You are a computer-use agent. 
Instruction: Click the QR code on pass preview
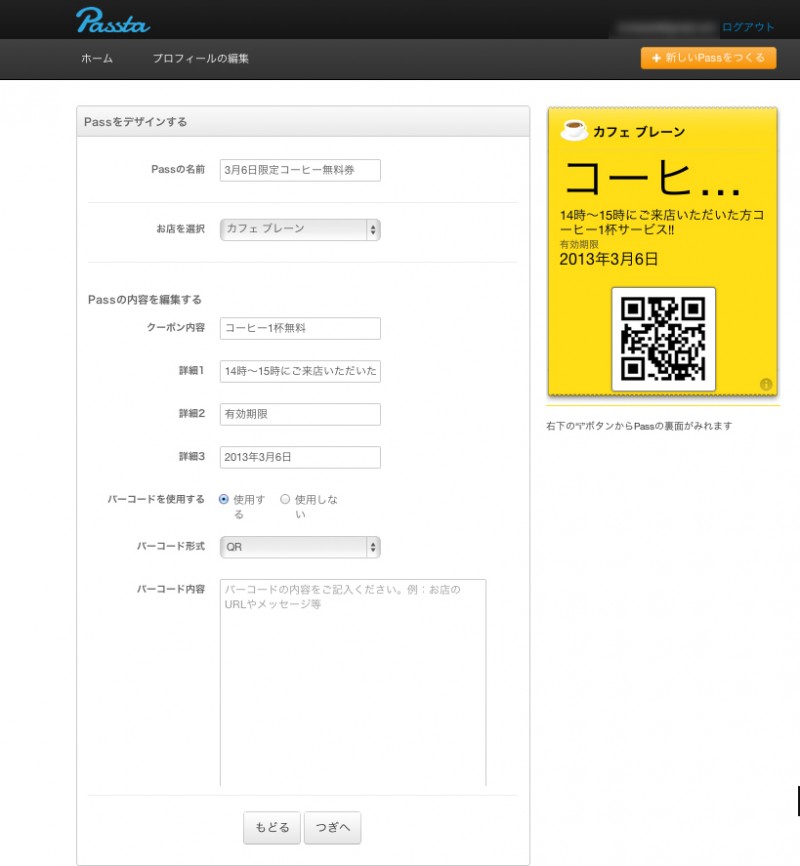(663, 339)
